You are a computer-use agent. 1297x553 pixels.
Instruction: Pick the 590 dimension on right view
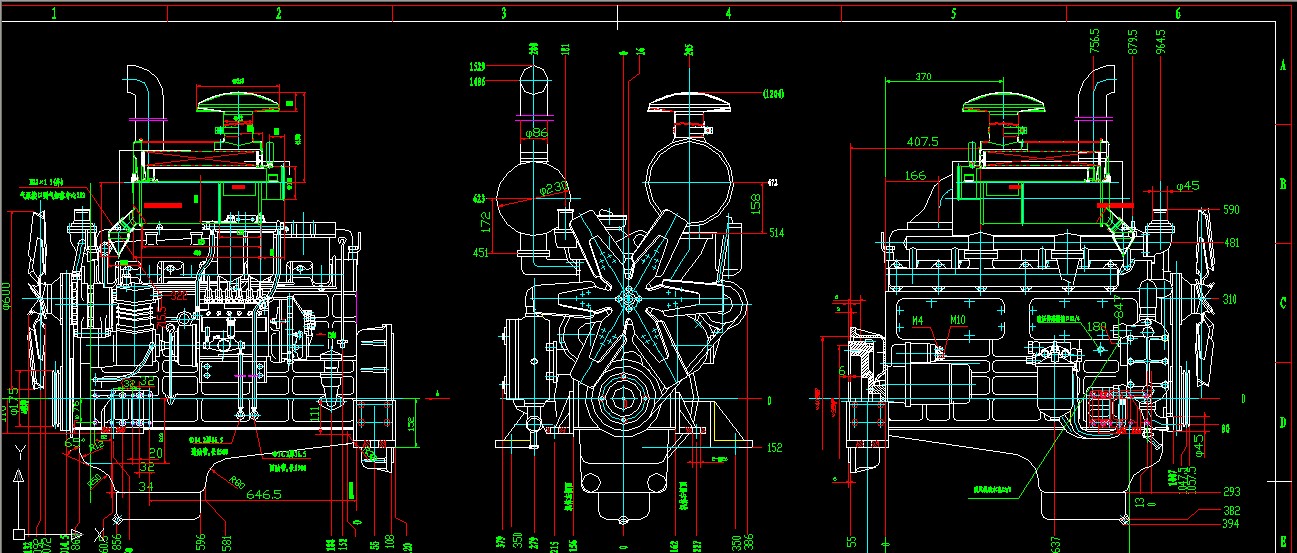pos(1231,210)
